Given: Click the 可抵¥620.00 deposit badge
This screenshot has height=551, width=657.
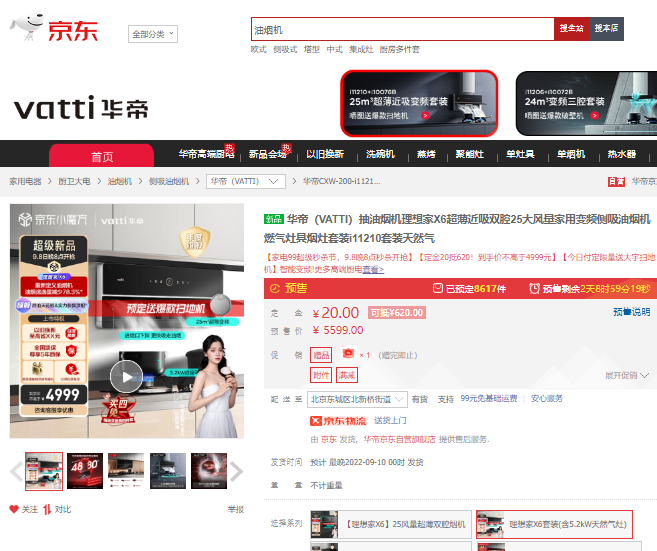Looking at the screenshot, I should pyautogui.click(x=397, y=313).
